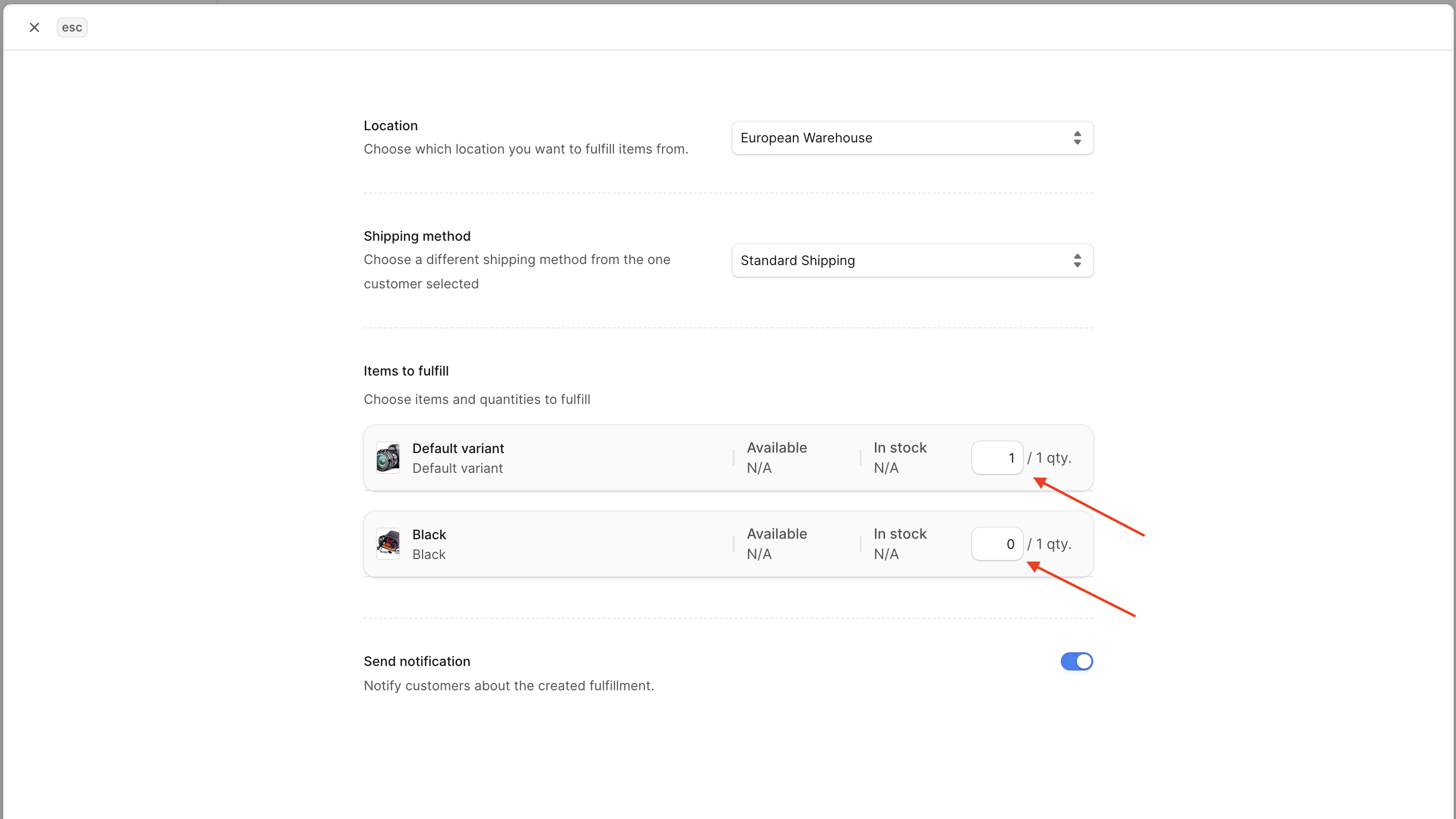Click the Items to fulfill heading
Screen dimensions: 1456x819
pyautogui.click(x=406, y=370)
